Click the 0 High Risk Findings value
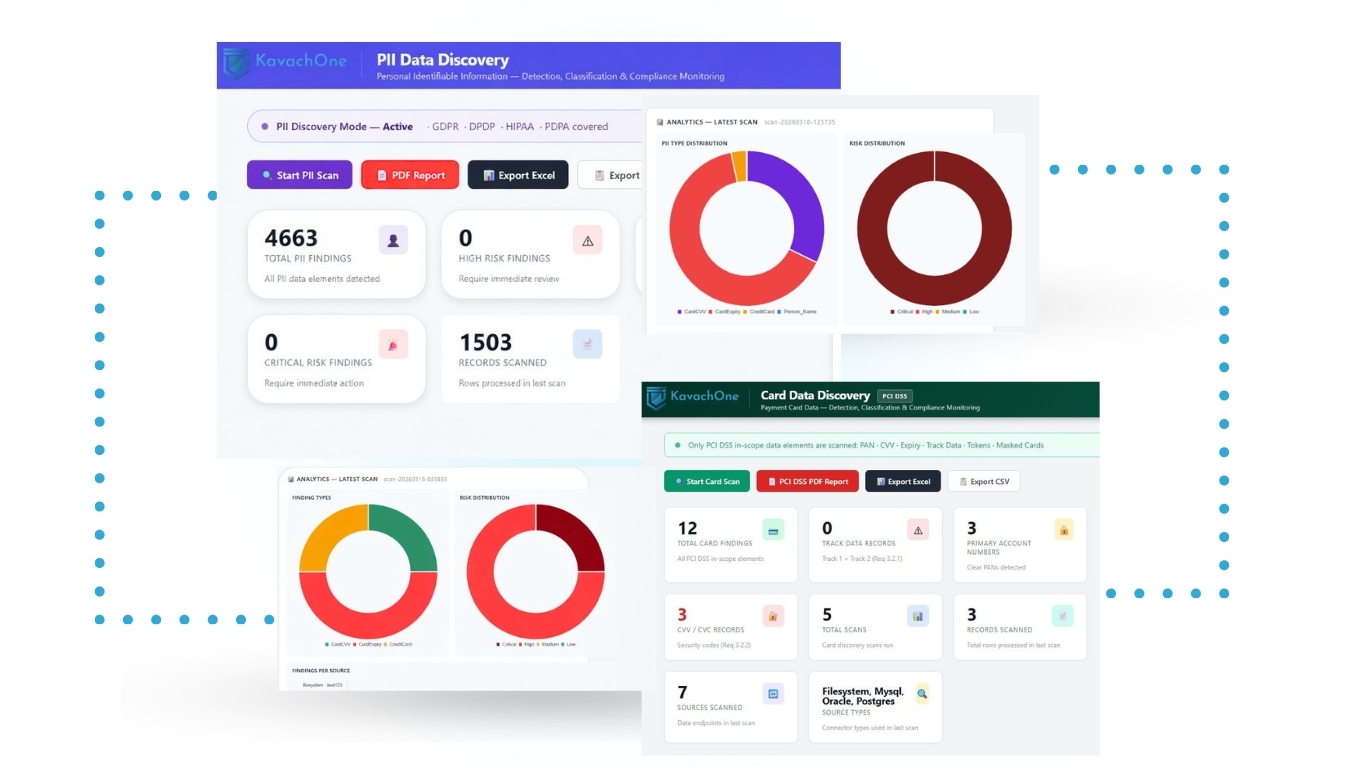 coord(465,238)
